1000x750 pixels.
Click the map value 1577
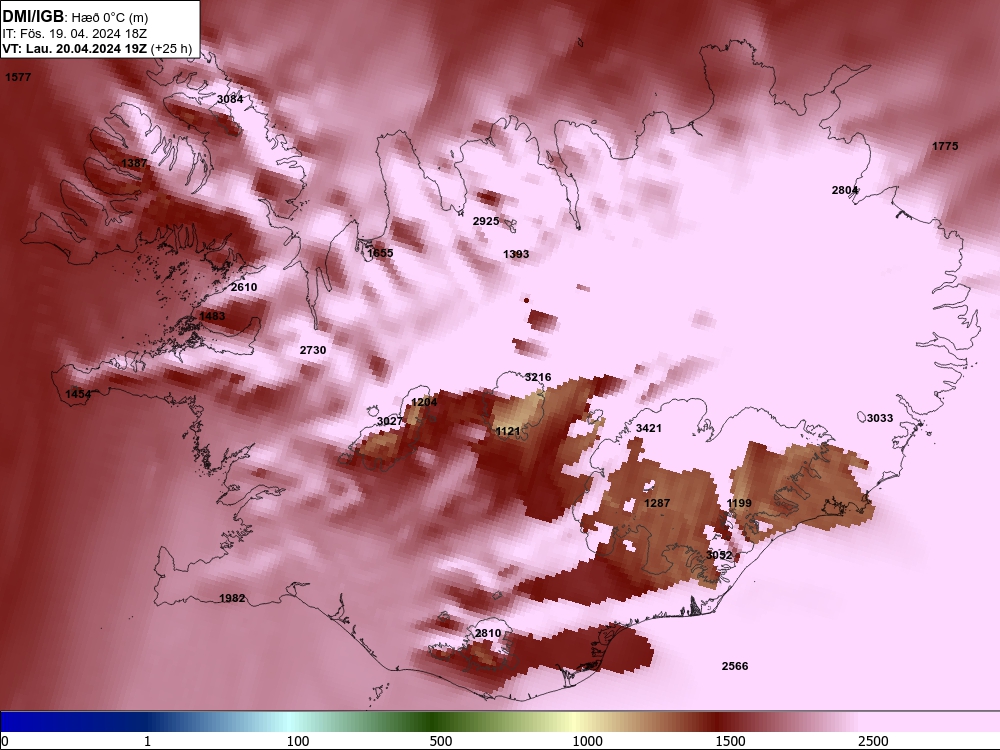coord(18,77)
